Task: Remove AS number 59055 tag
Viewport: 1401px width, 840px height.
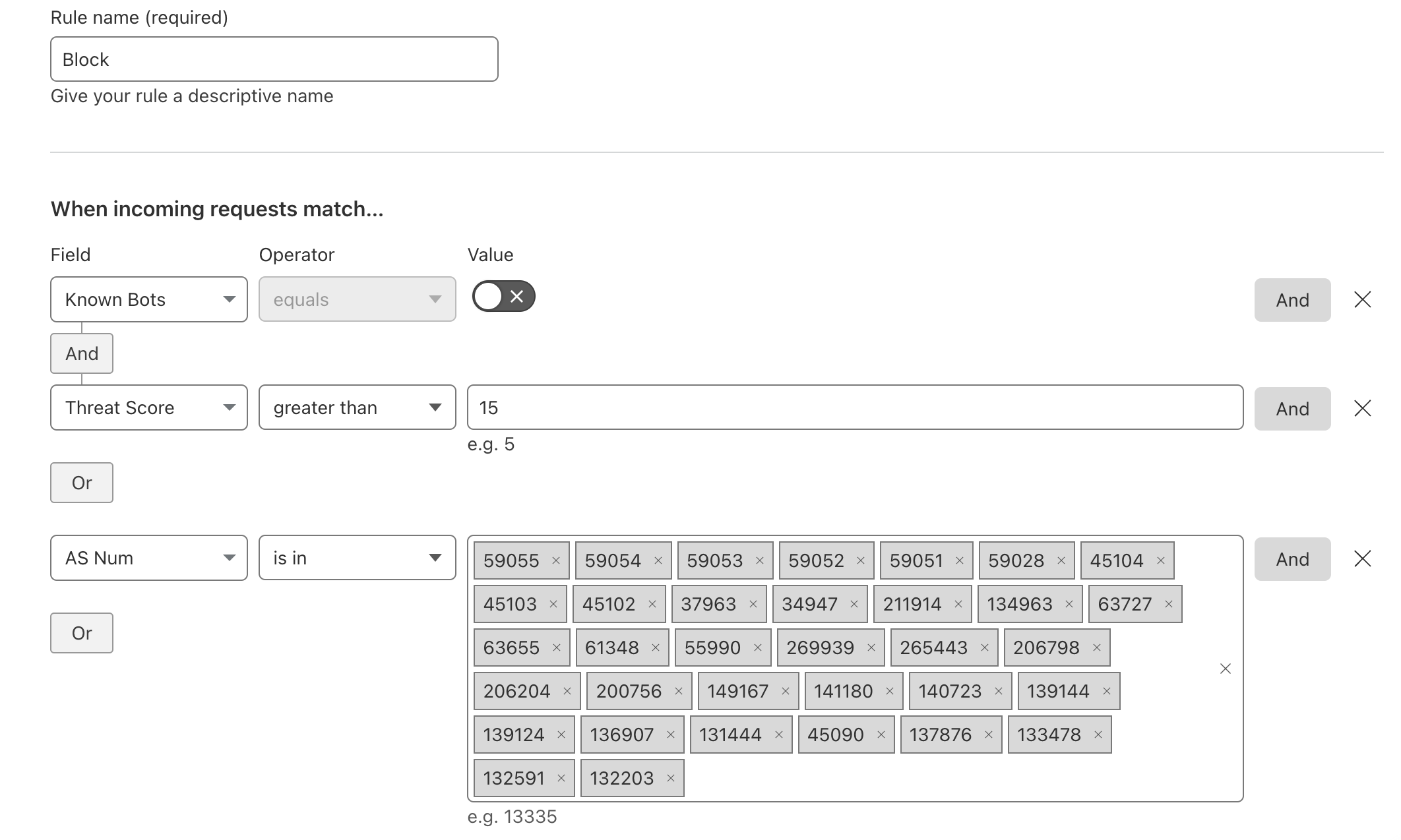Action: tap(555, 560)
